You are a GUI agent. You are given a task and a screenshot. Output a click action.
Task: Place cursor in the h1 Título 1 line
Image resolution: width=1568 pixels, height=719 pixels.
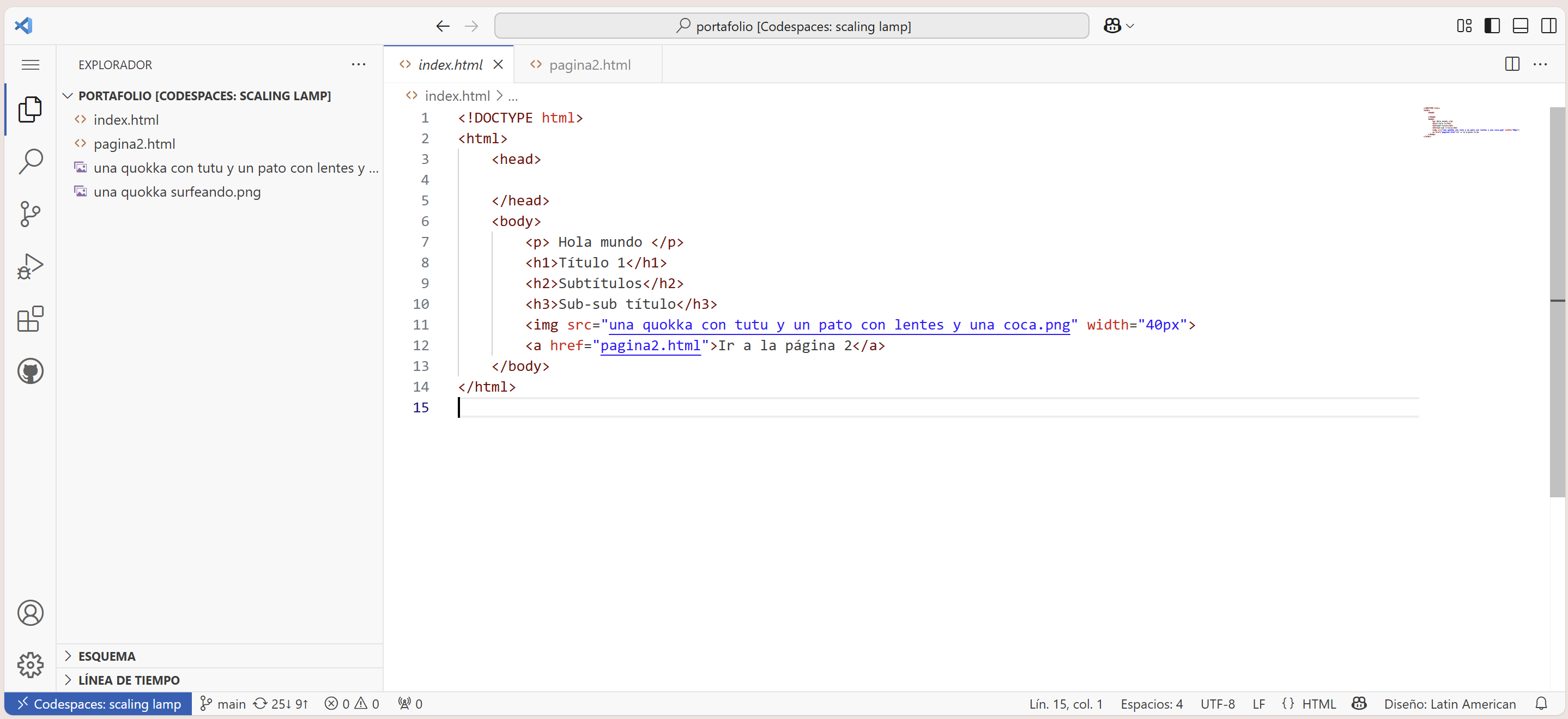click(595, 263)
